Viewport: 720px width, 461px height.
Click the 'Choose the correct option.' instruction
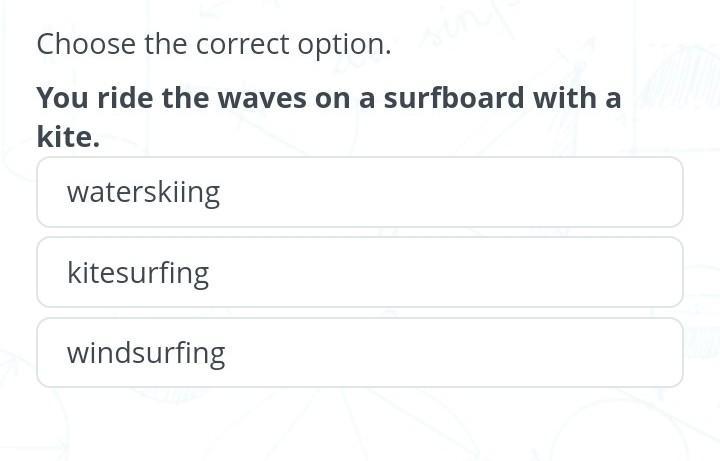(x=213, y=44)
